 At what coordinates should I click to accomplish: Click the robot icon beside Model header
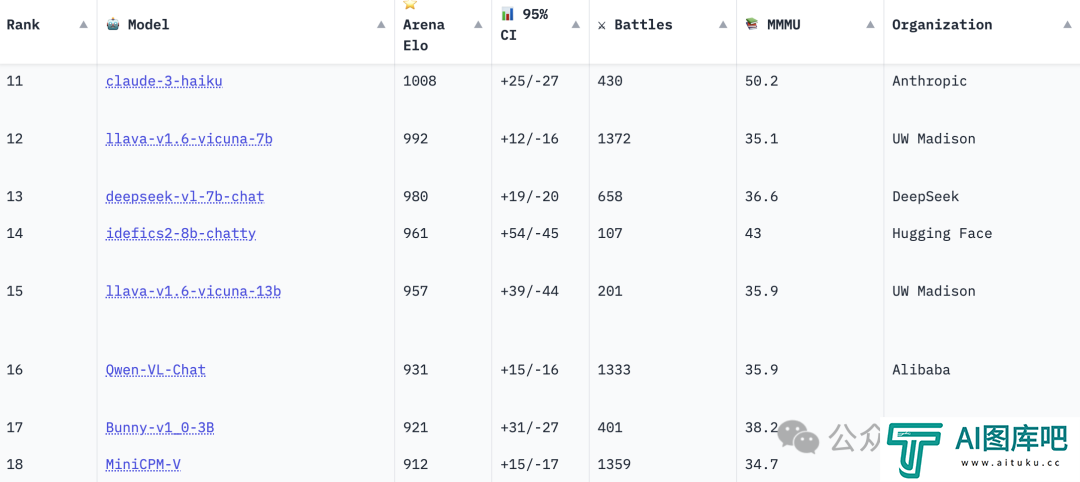point(113,24)
